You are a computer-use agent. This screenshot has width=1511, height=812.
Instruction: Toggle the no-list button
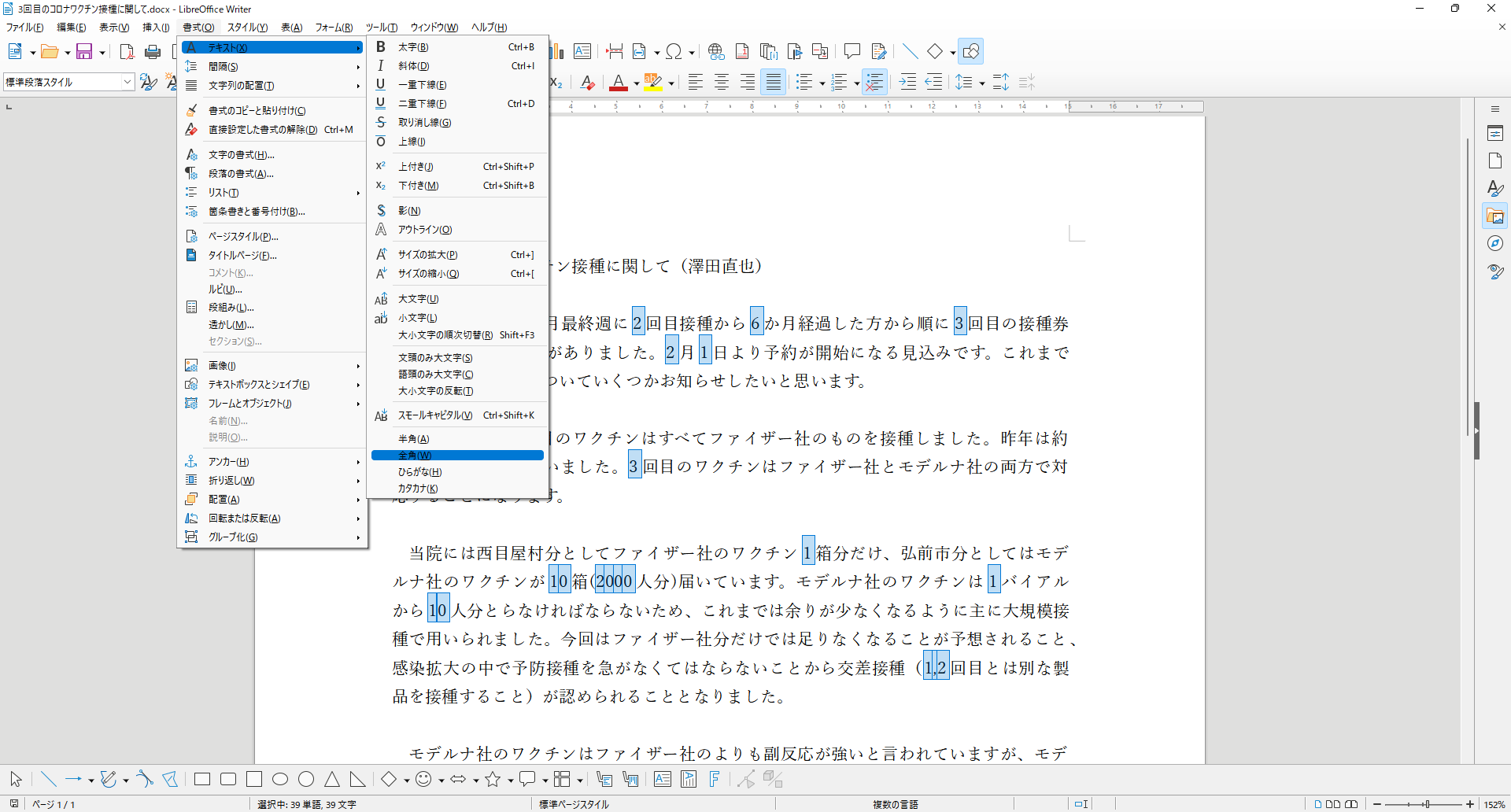[x=875, y=82]
